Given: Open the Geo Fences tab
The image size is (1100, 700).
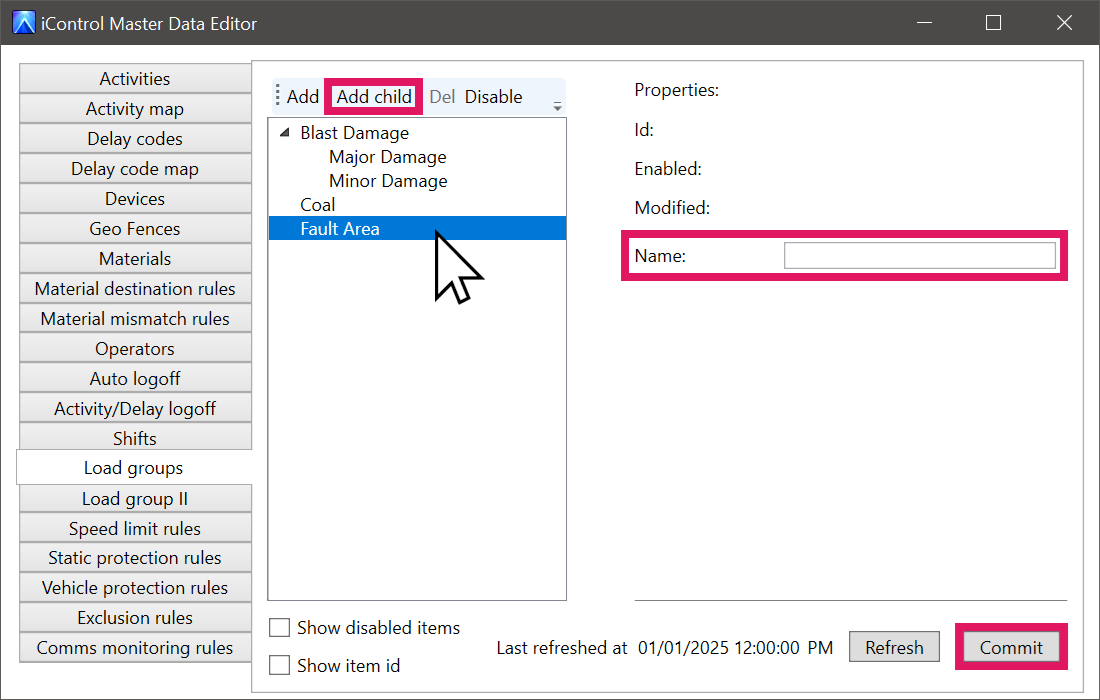Looking at the screenshot, I should [x=135, y=229].
